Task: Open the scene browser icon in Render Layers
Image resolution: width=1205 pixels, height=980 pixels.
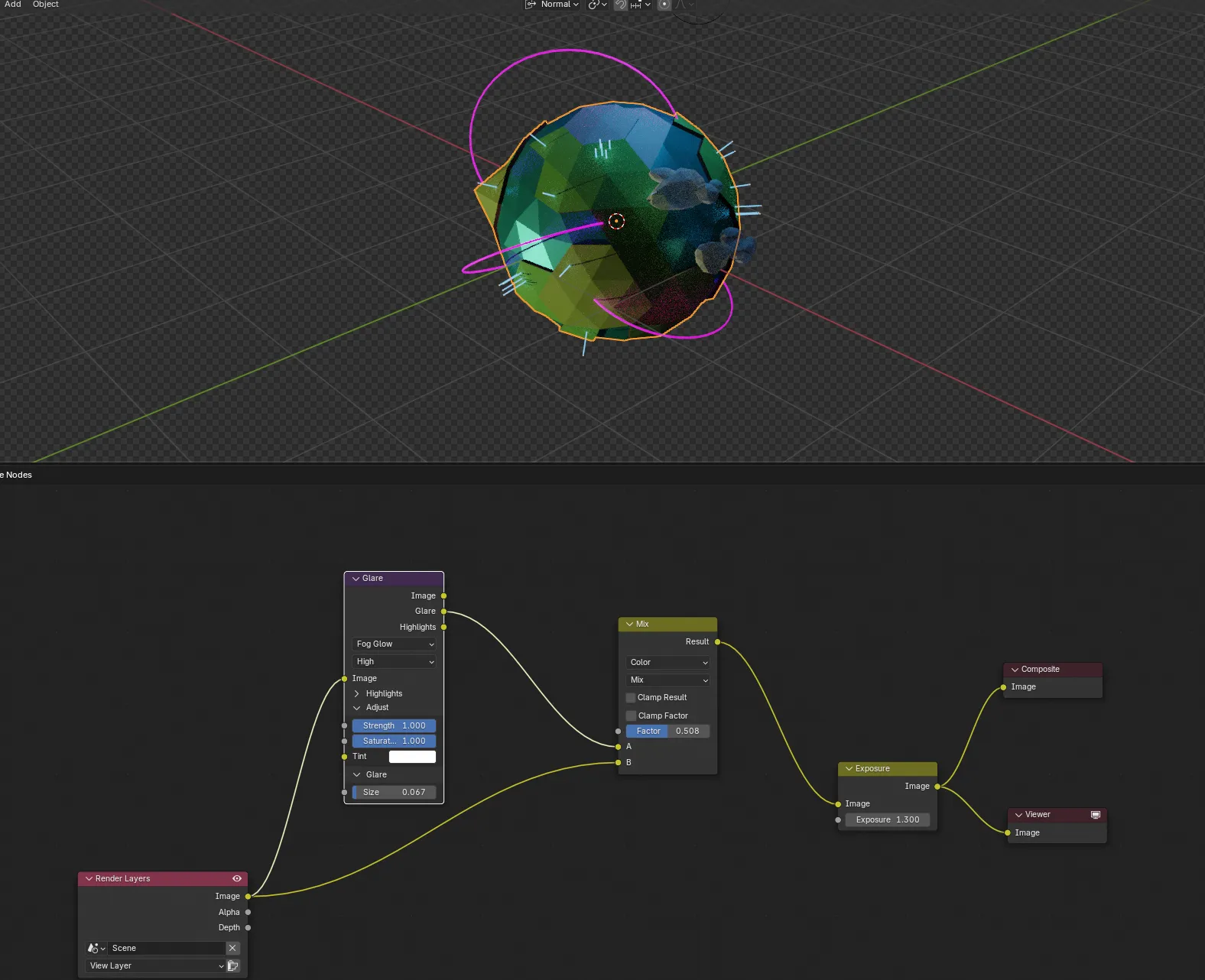Action: pos(96,948)
